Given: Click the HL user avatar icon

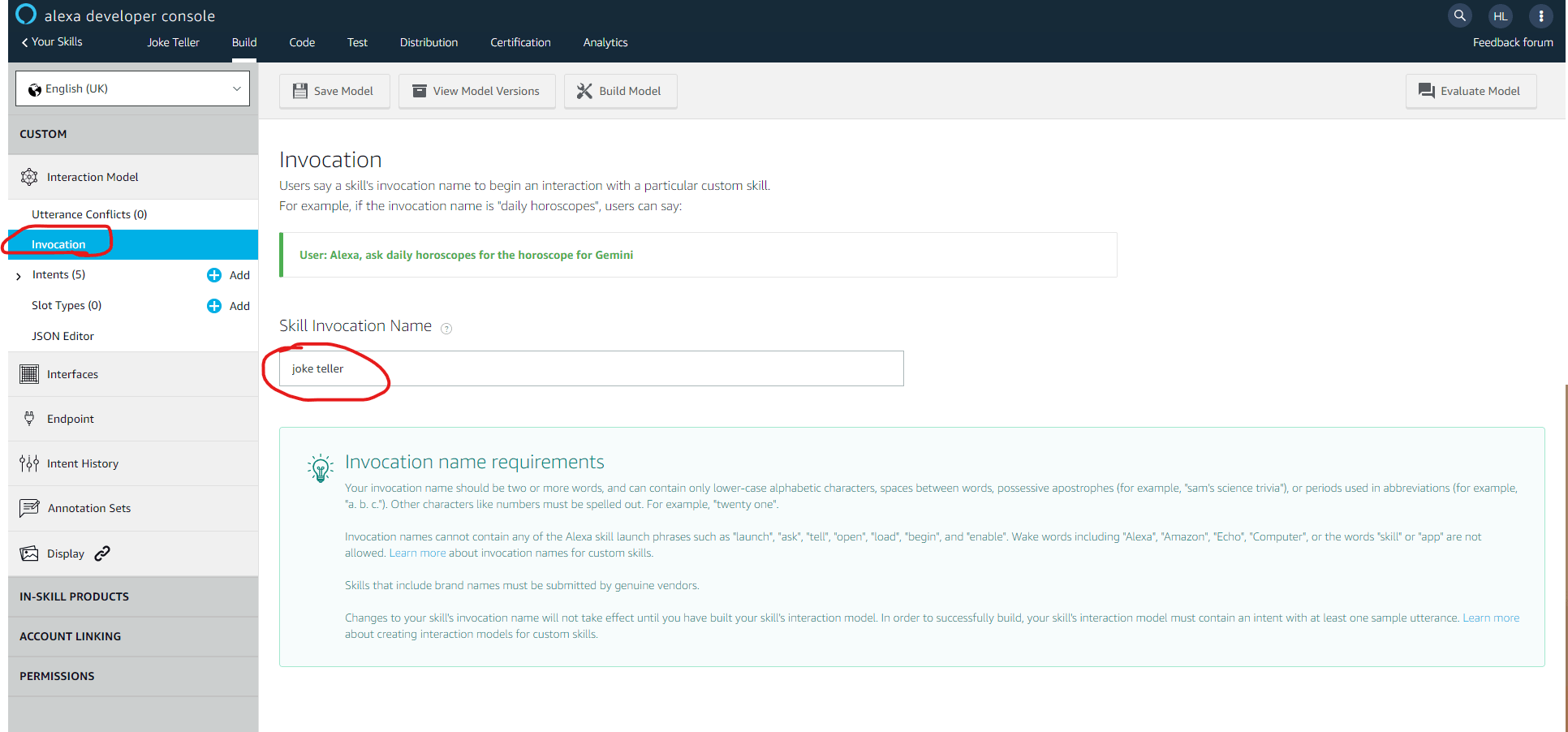Looking at the screenshot, I should point(1500,15).
